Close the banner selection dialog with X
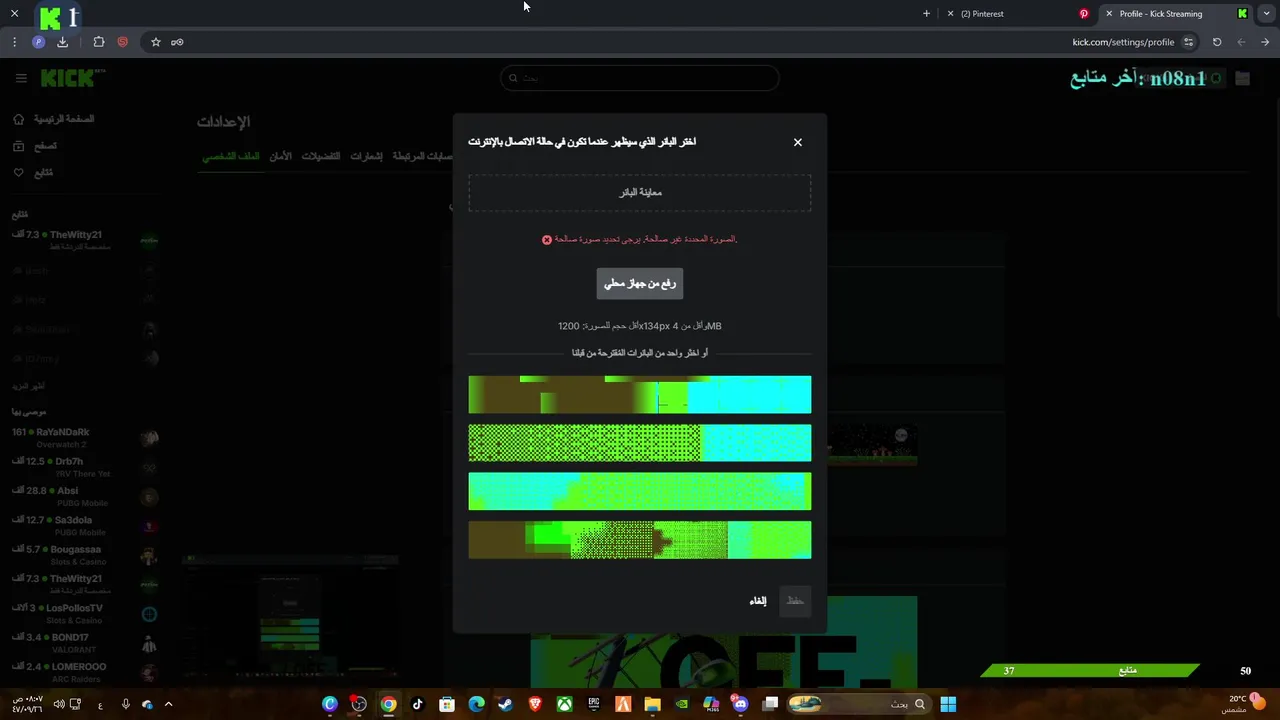The image size is (1280, 720). point(798,142)
